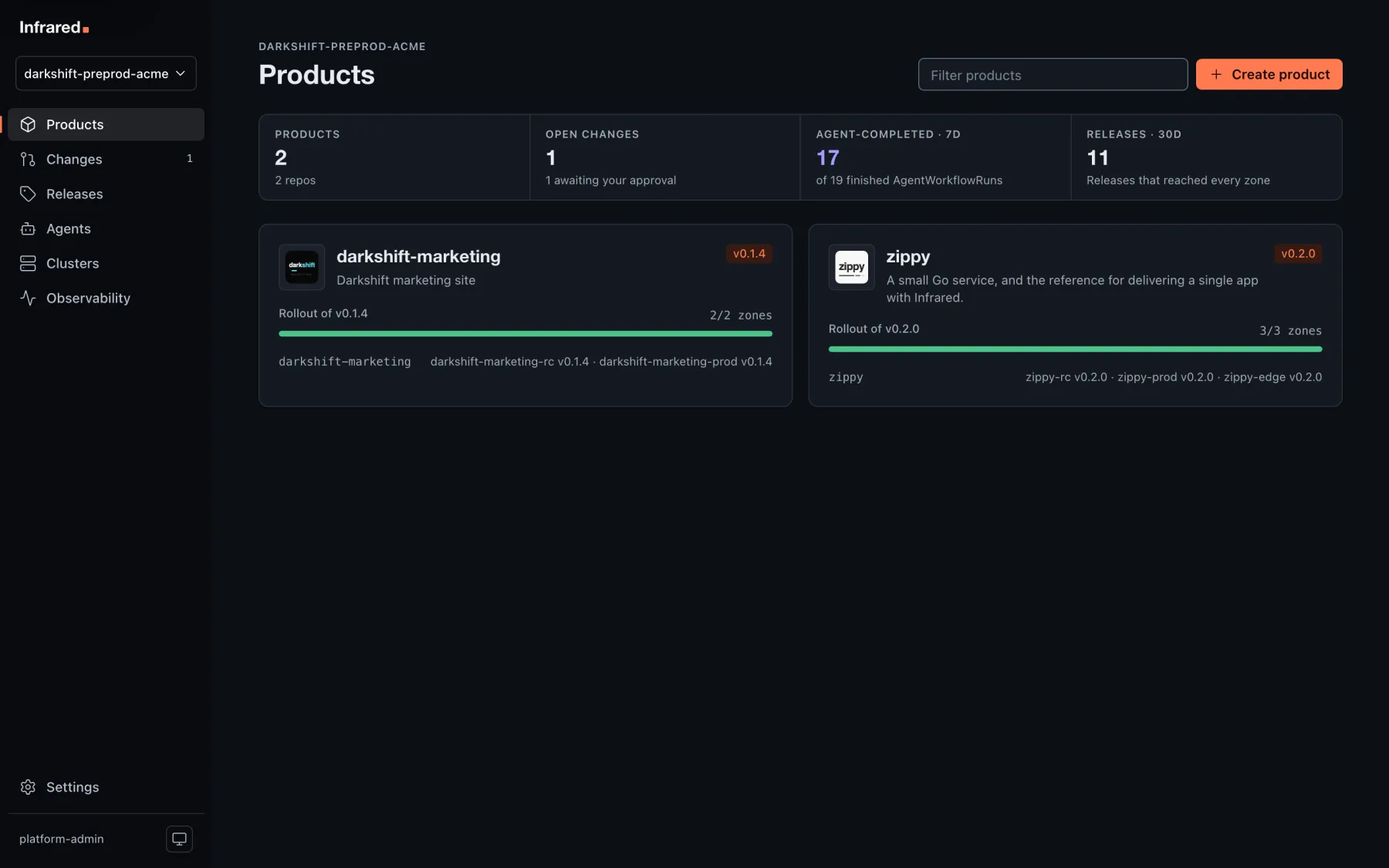The width and height of the screenshot is (1389, 868).
Task: Click the Products count 2
Action: [x=281, y=157]
